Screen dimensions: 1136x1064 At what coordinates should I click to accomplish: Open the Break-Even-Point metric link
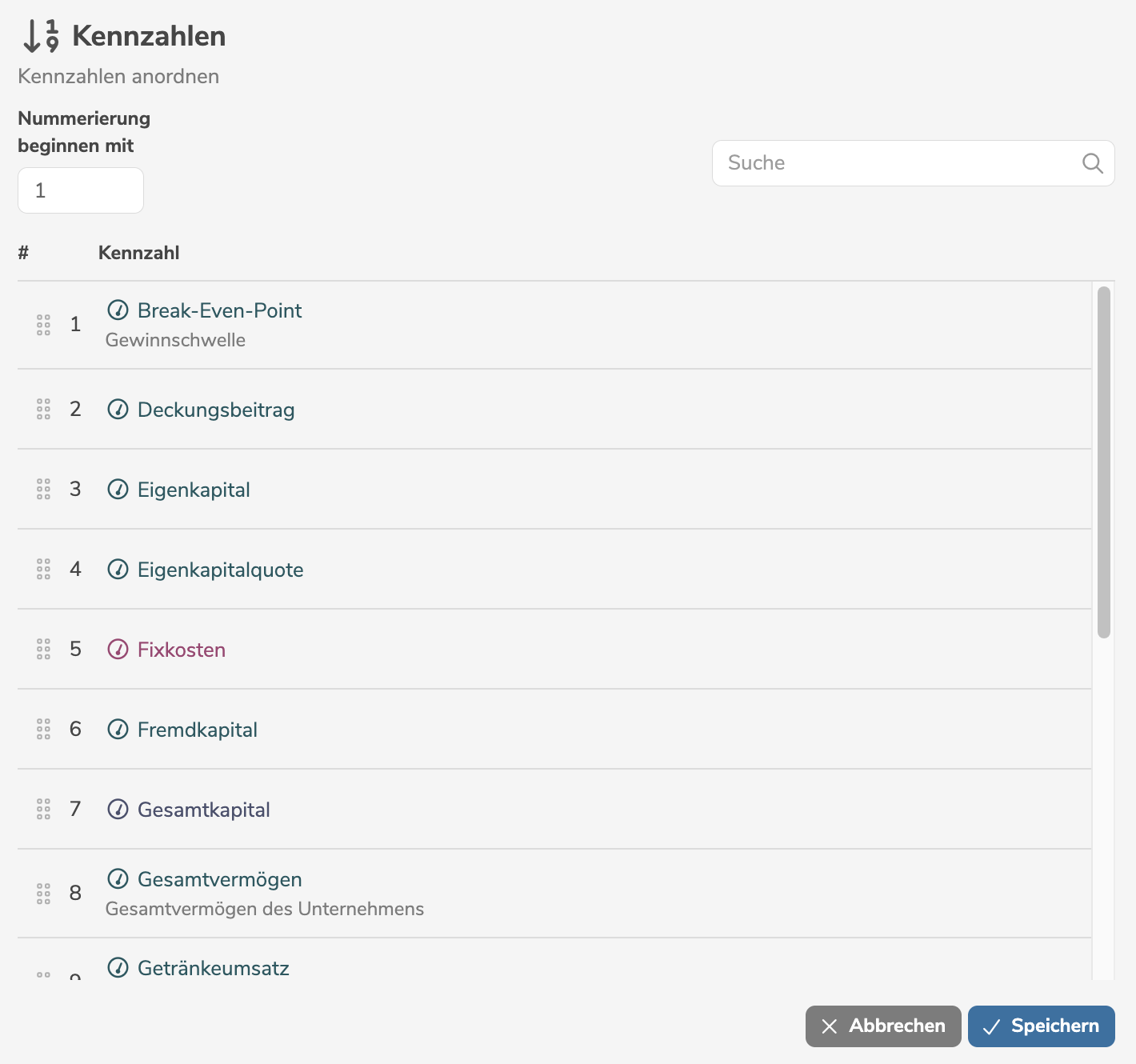219,310
